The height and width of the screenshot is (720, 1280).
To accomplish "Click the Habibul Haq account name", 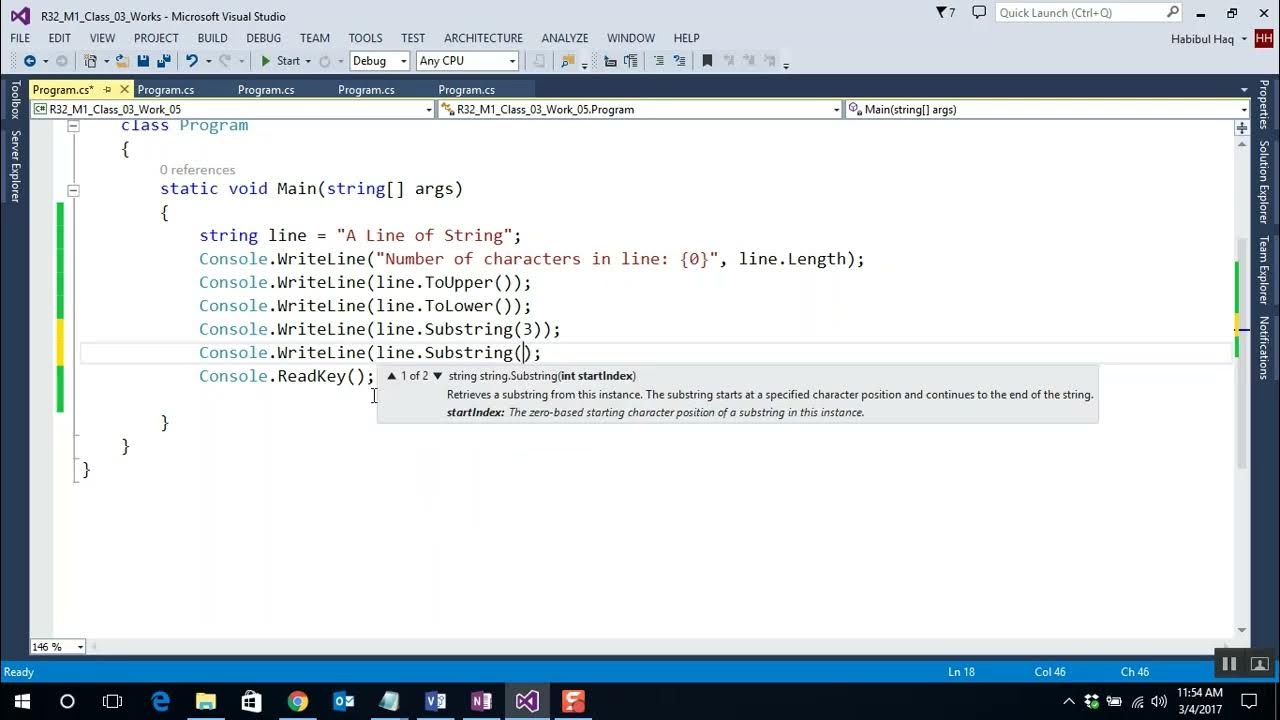I will [x=1204, y=39].
